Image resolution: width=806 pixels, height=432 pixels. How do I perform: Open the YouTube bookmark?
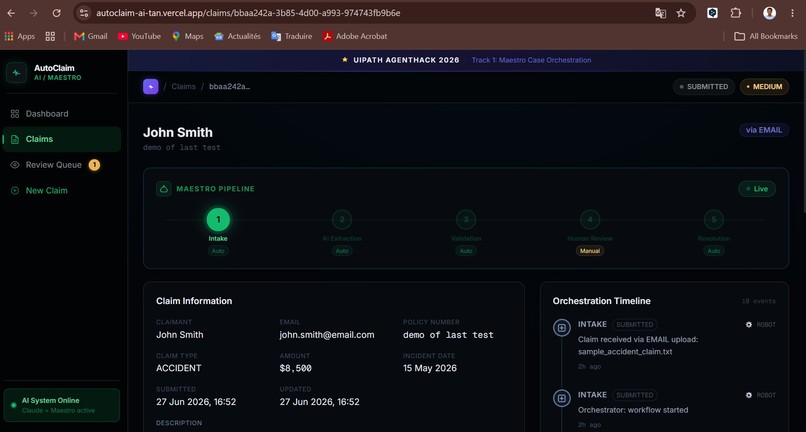click(139, 37)
